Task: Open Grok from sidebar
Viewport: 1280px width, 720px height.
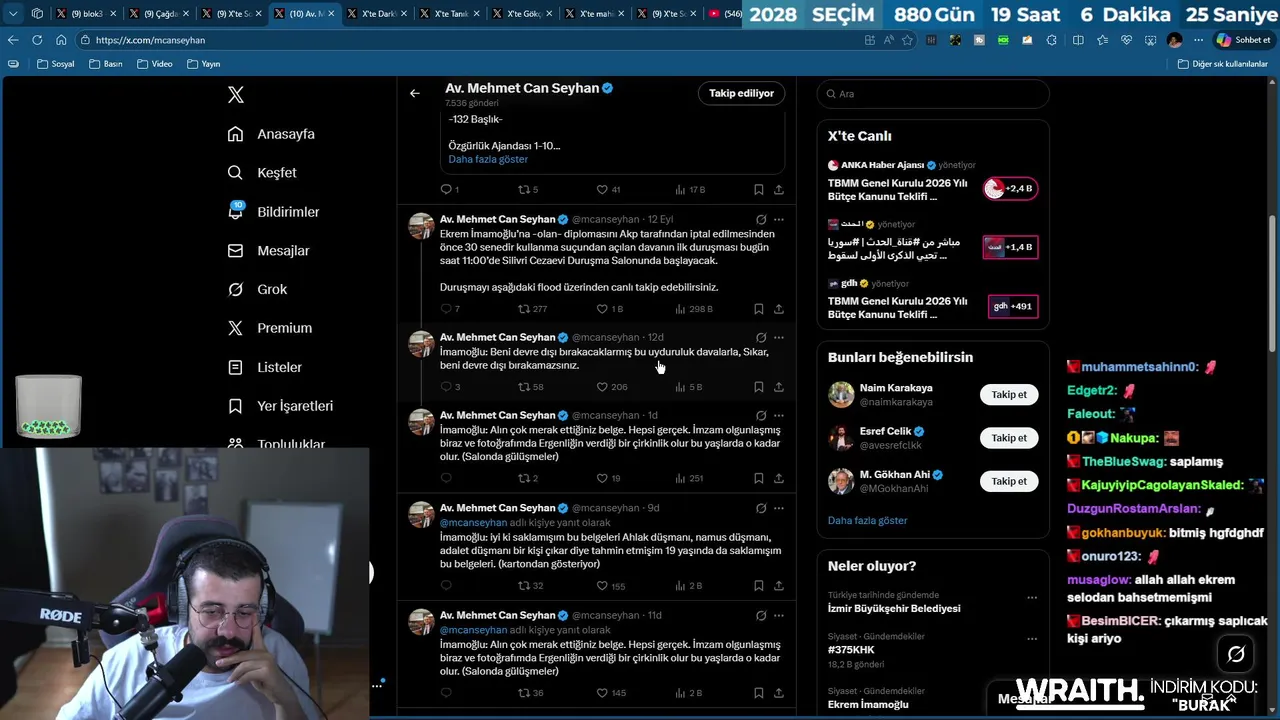Action: (x=257, y=289)
